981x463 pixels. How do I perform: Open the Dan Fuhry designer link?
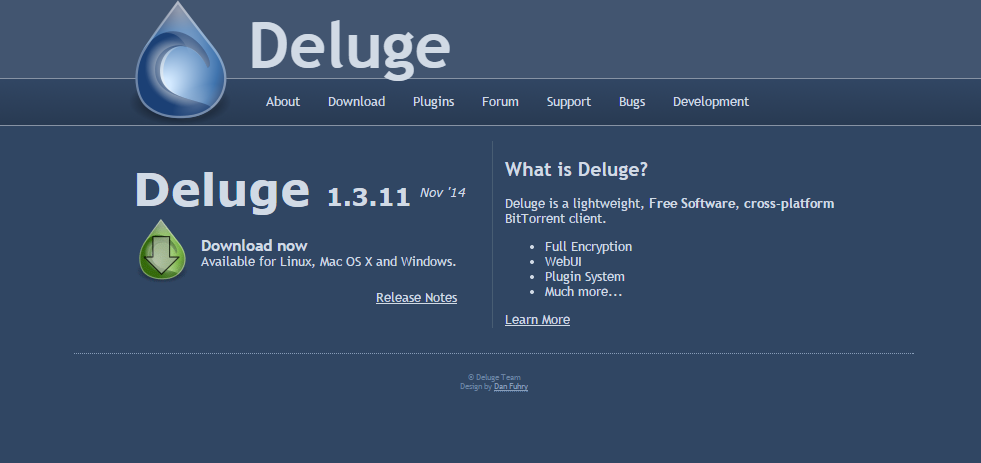(511, 387)
